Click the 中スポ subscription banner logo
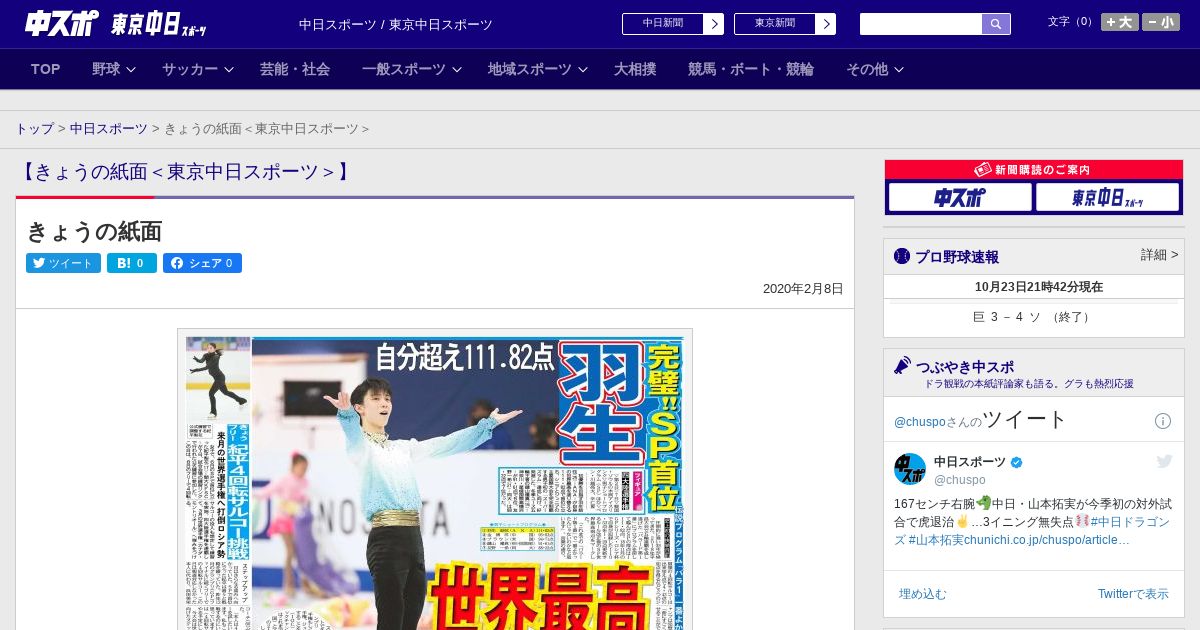This screenshot has width=1200, height=630. click(x=960, y=197)
